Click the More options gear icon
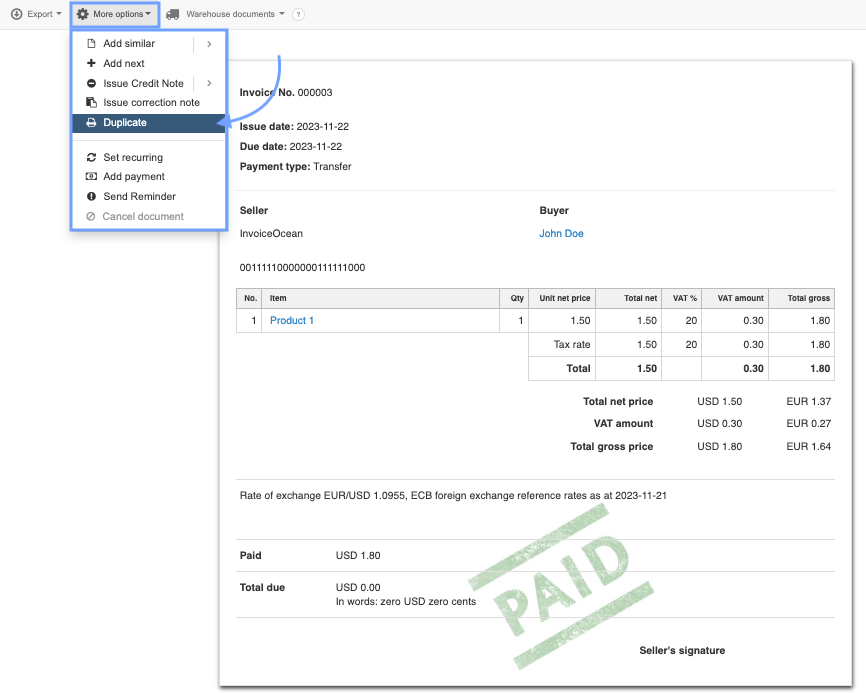The image size is (866, 693). tap(83, 14)
